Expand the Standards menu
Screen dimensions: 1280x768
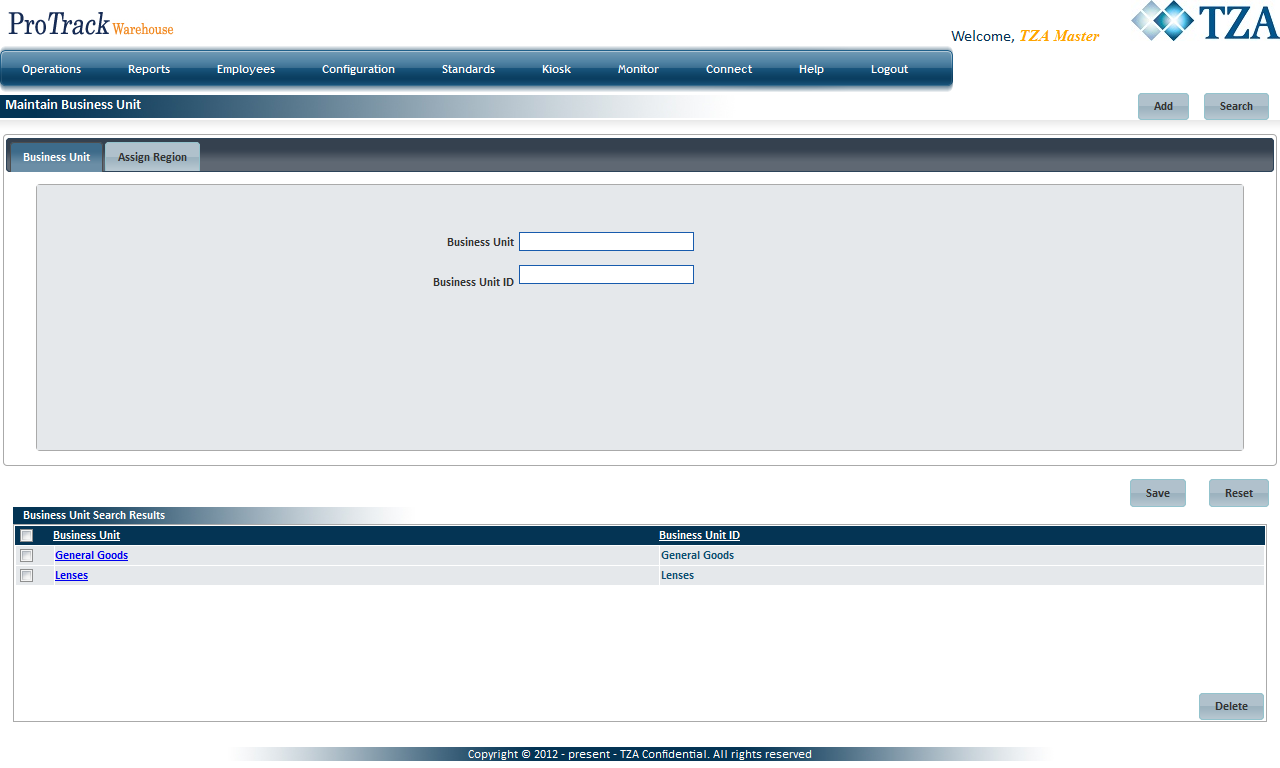tap(468, 69)
